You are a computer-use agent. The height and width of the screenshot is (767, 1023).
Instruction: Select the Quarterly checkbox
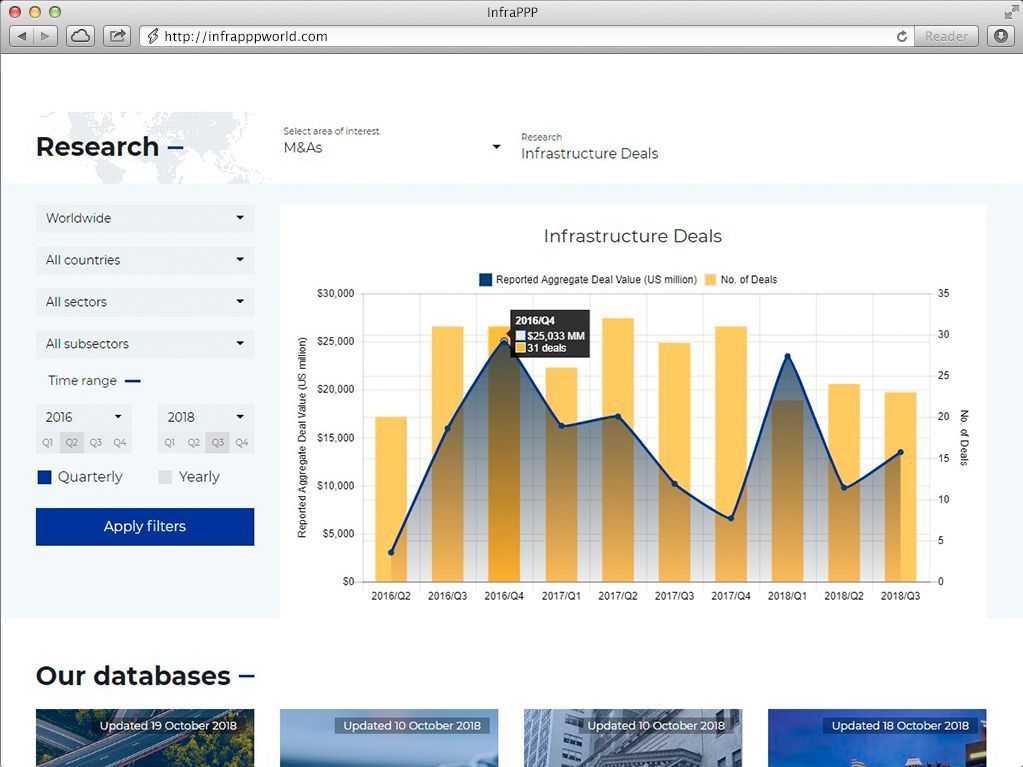(x=44, y=477)
